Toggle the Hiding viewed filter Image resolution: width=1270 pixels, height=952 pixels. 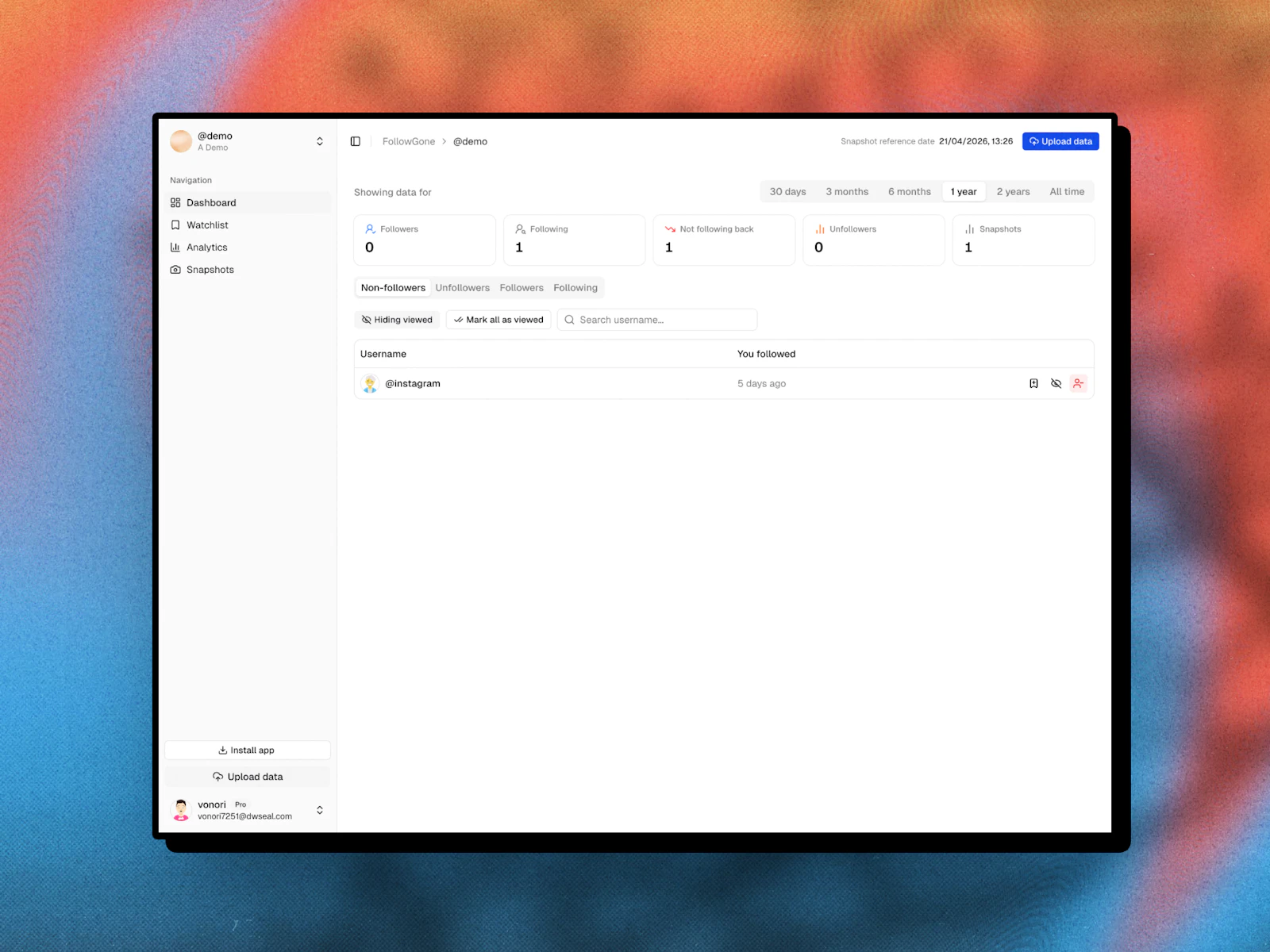(x=397, y=320)
